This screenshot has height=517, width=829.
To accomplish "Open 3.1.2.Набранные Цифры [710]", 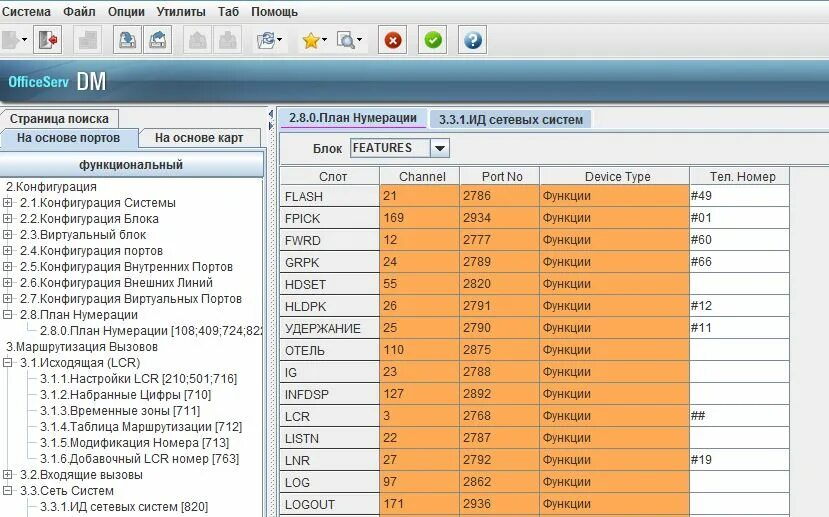I will coord(125,394).
